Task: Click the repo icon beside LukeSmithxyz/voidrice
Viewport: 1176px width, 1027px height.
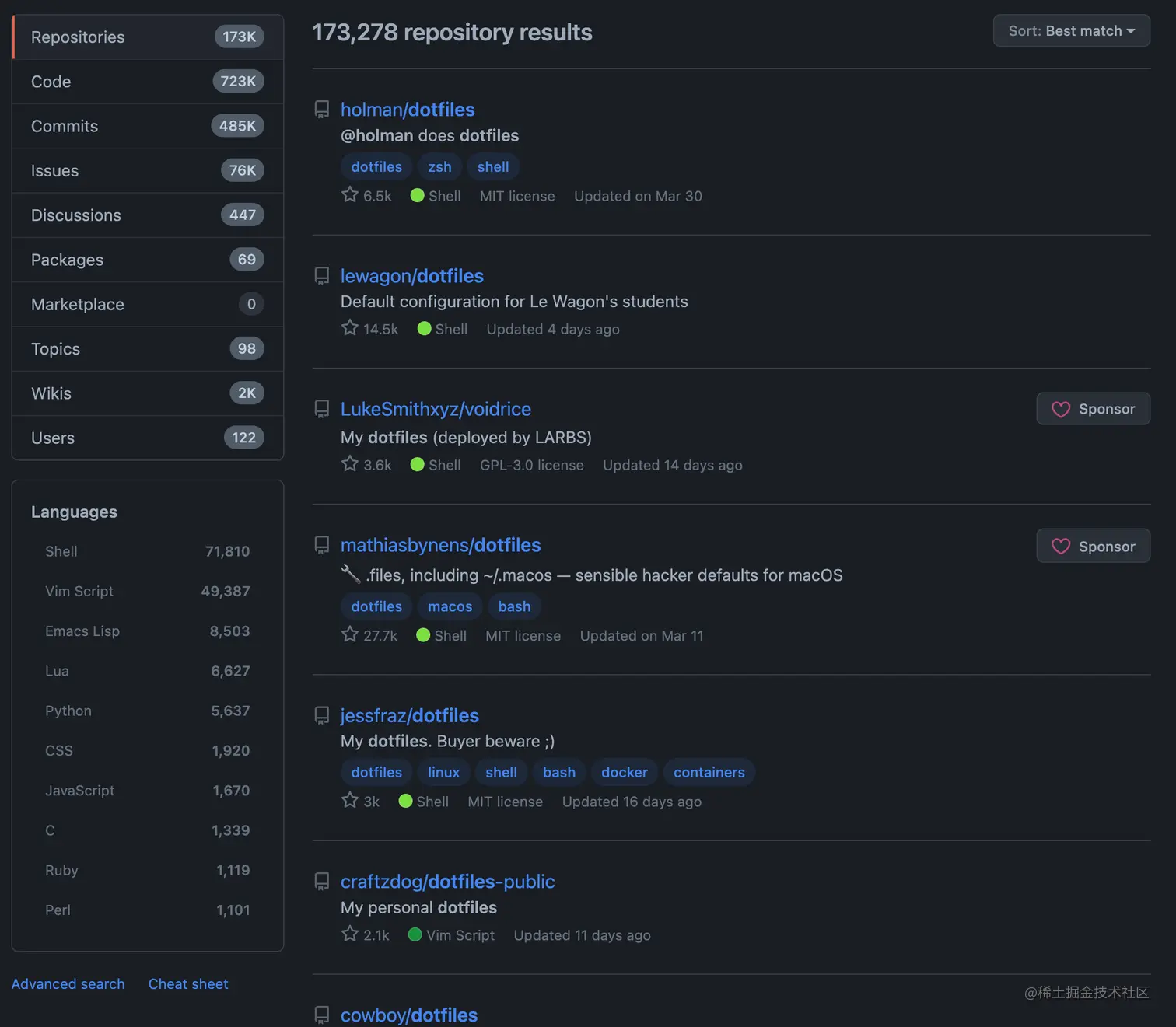Action: [321, 409]
